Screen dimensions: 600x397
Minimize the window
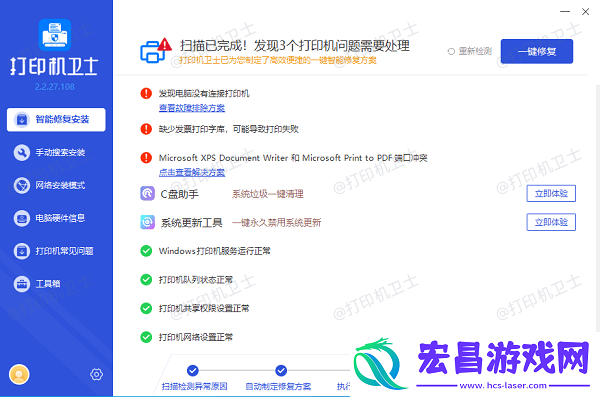tap(565, 11)
